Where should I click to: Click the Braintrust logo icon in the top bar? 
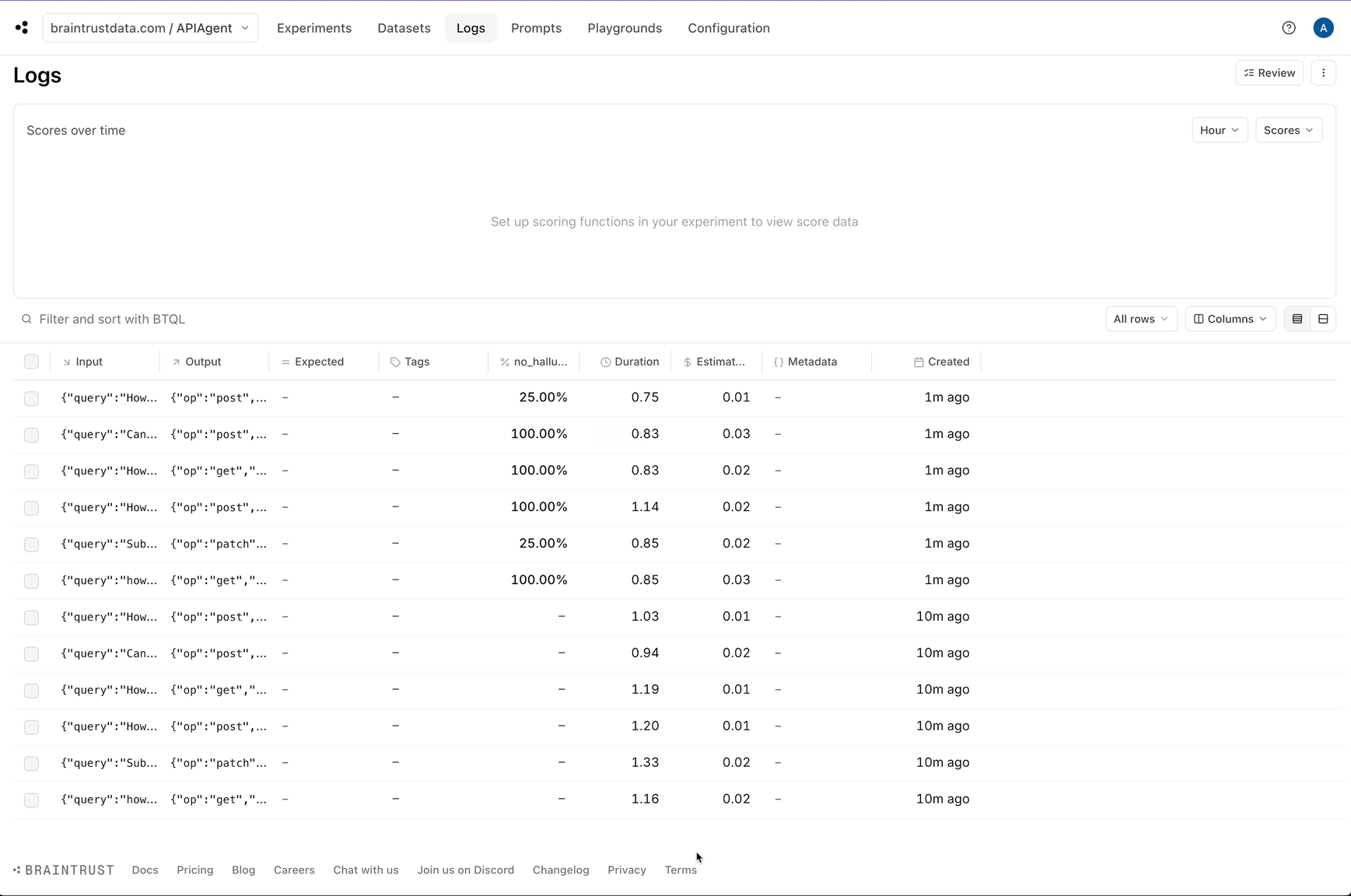22,28
